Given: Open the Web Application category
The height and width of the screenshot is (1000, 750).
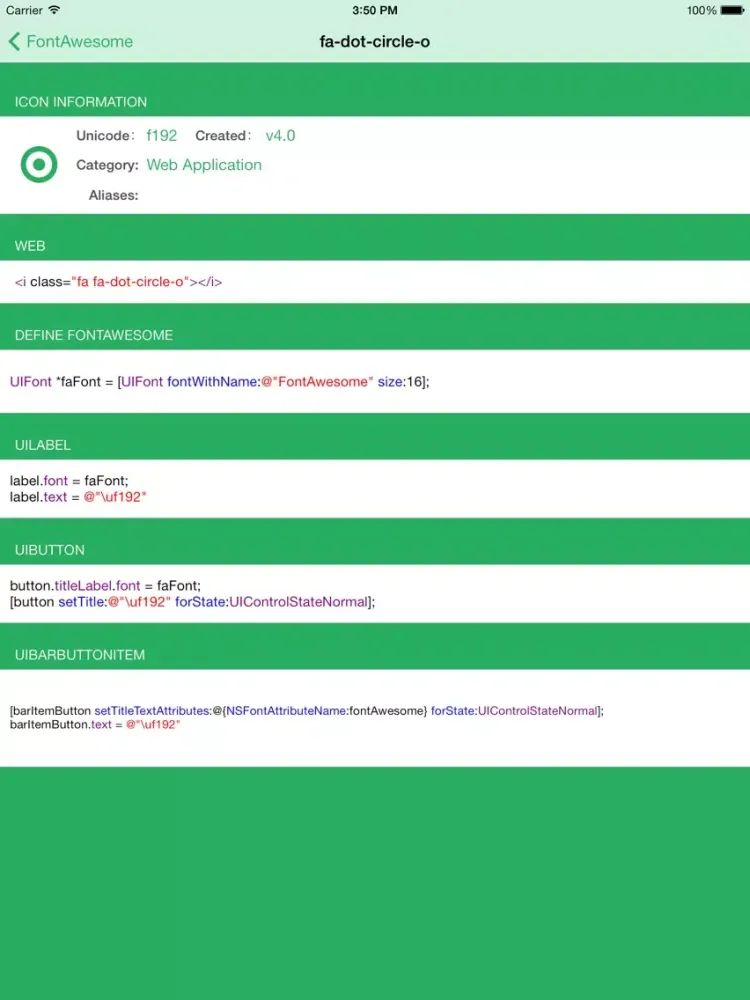Looking at the screenshot, I should (204, 165).
